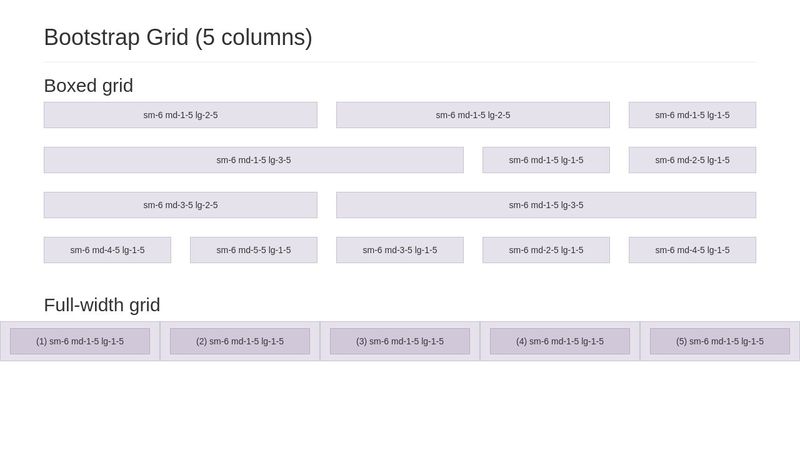Image resolution: width=800 pixels, height=450 pixels.
Task: Click the sm-6 md-2-5 lg-1-5 box in second row
Action: point(692,160)
